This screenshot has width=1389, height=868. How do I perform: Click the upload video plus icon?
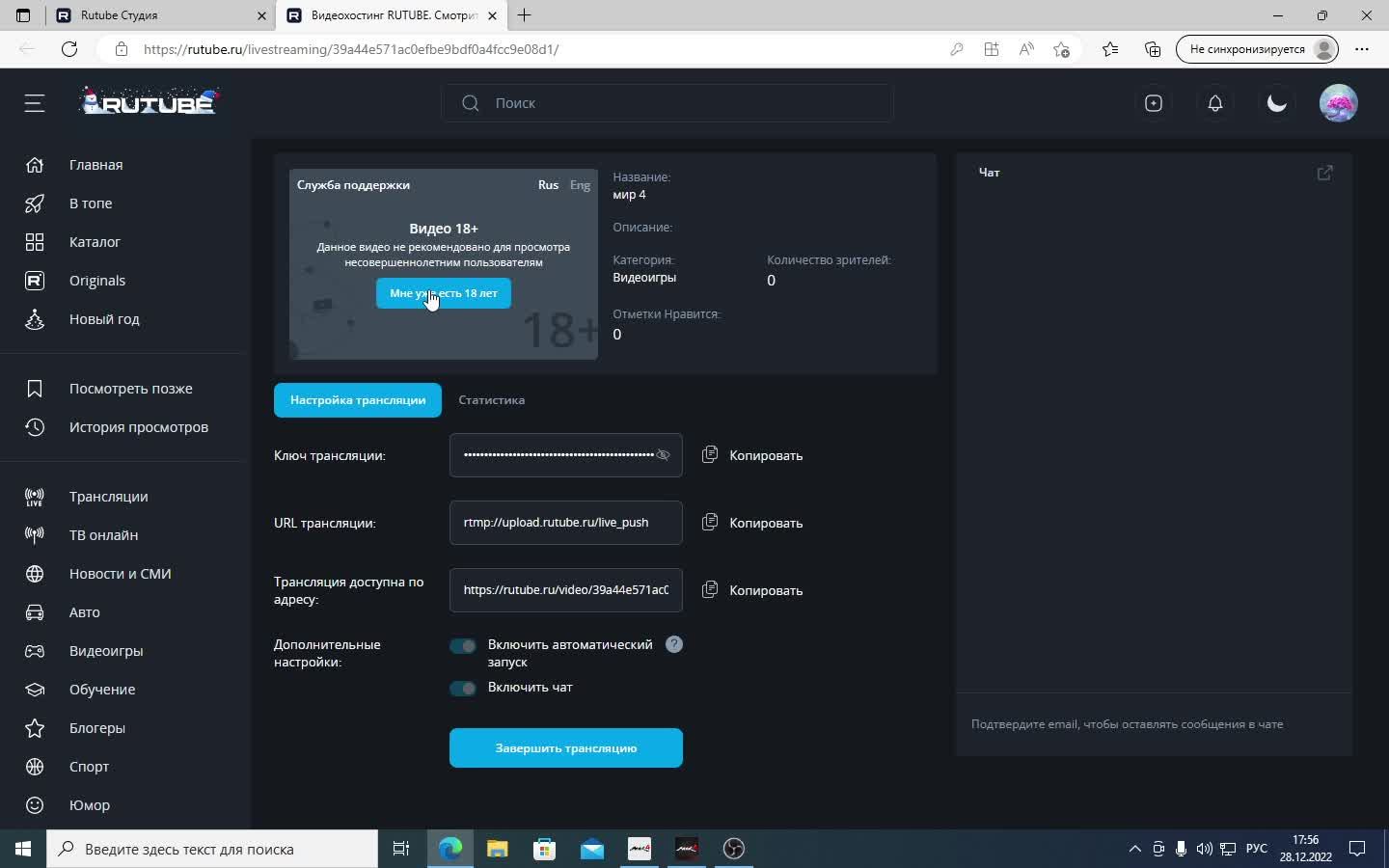[x=1154, y=103]
